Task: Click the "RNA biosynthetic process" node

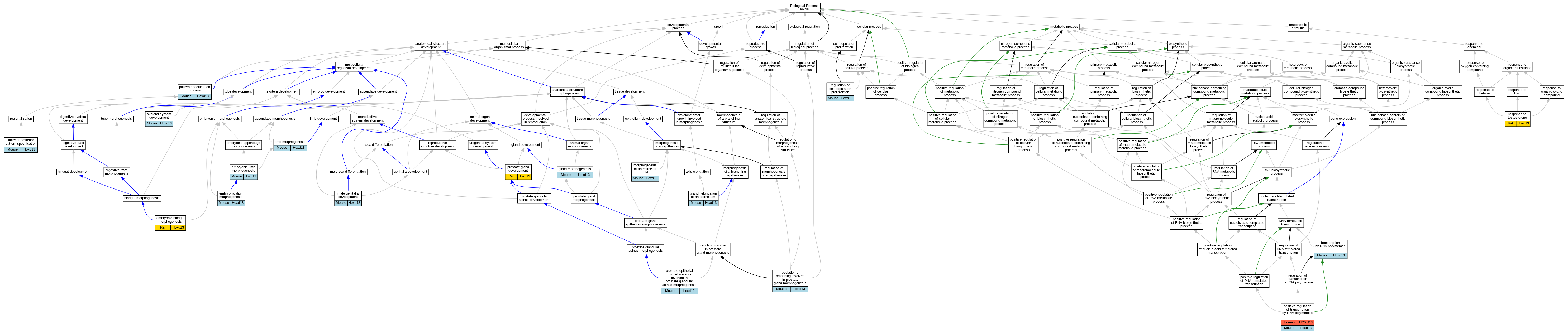Action: click(x=1276, y=172)
